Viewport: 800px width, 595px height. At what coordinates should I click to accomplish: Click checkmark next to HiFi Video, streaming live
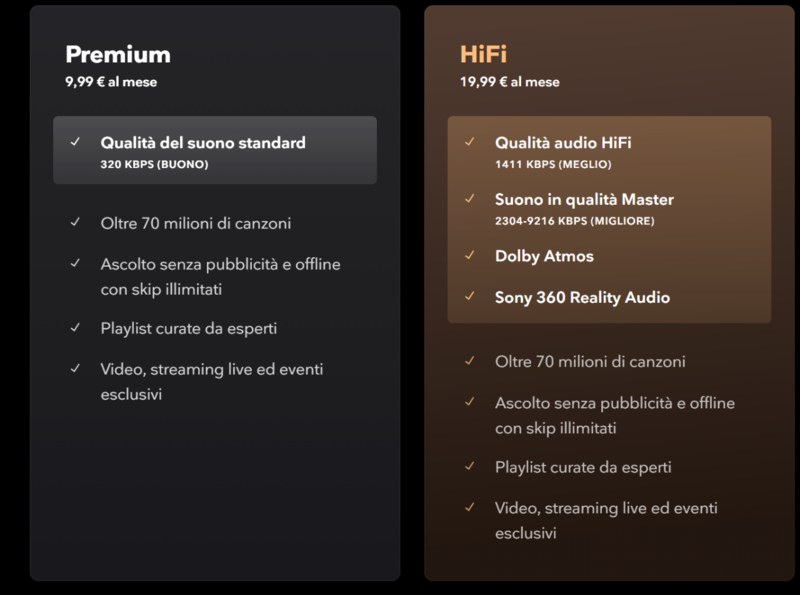point(470,507)
